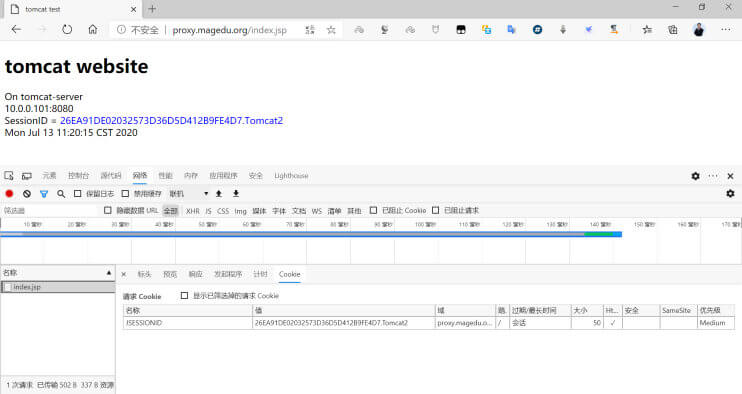Switch to the 源代码 DevTools tab
742x394 pixels.
pyautogui.click(x=111, y=176)
